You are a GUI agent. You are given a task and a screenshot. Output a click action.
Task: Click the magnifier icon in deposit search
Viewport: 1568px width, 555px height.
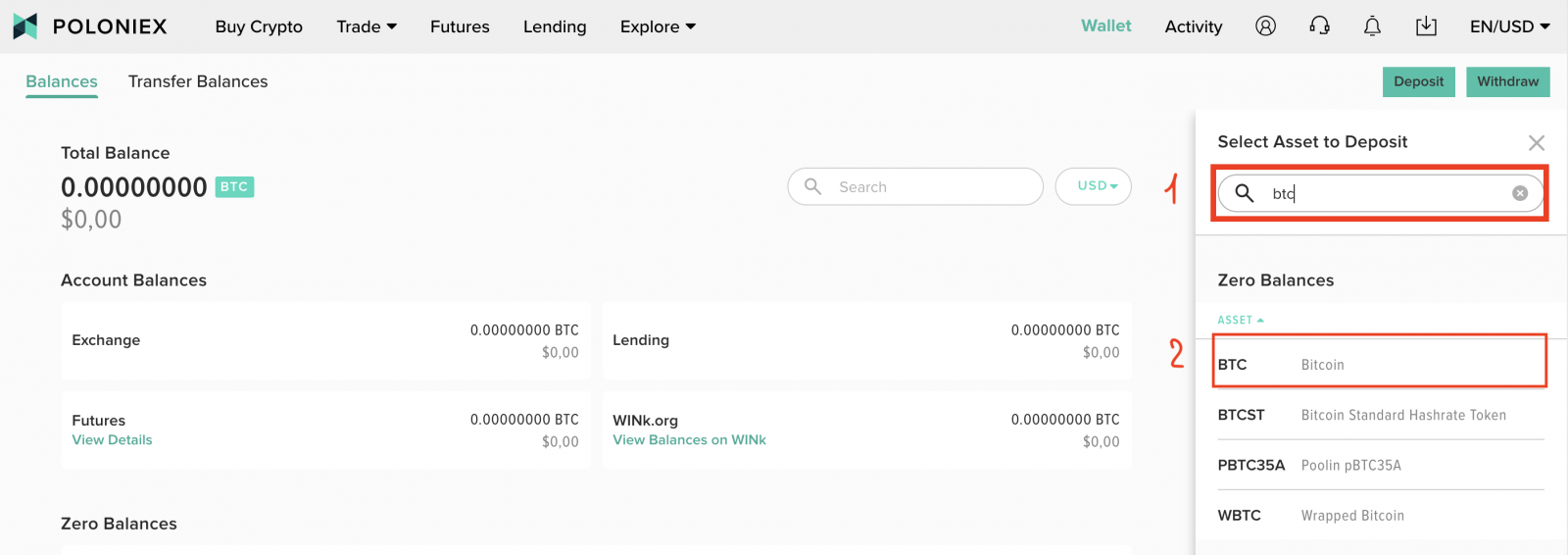coord(1244,193)
